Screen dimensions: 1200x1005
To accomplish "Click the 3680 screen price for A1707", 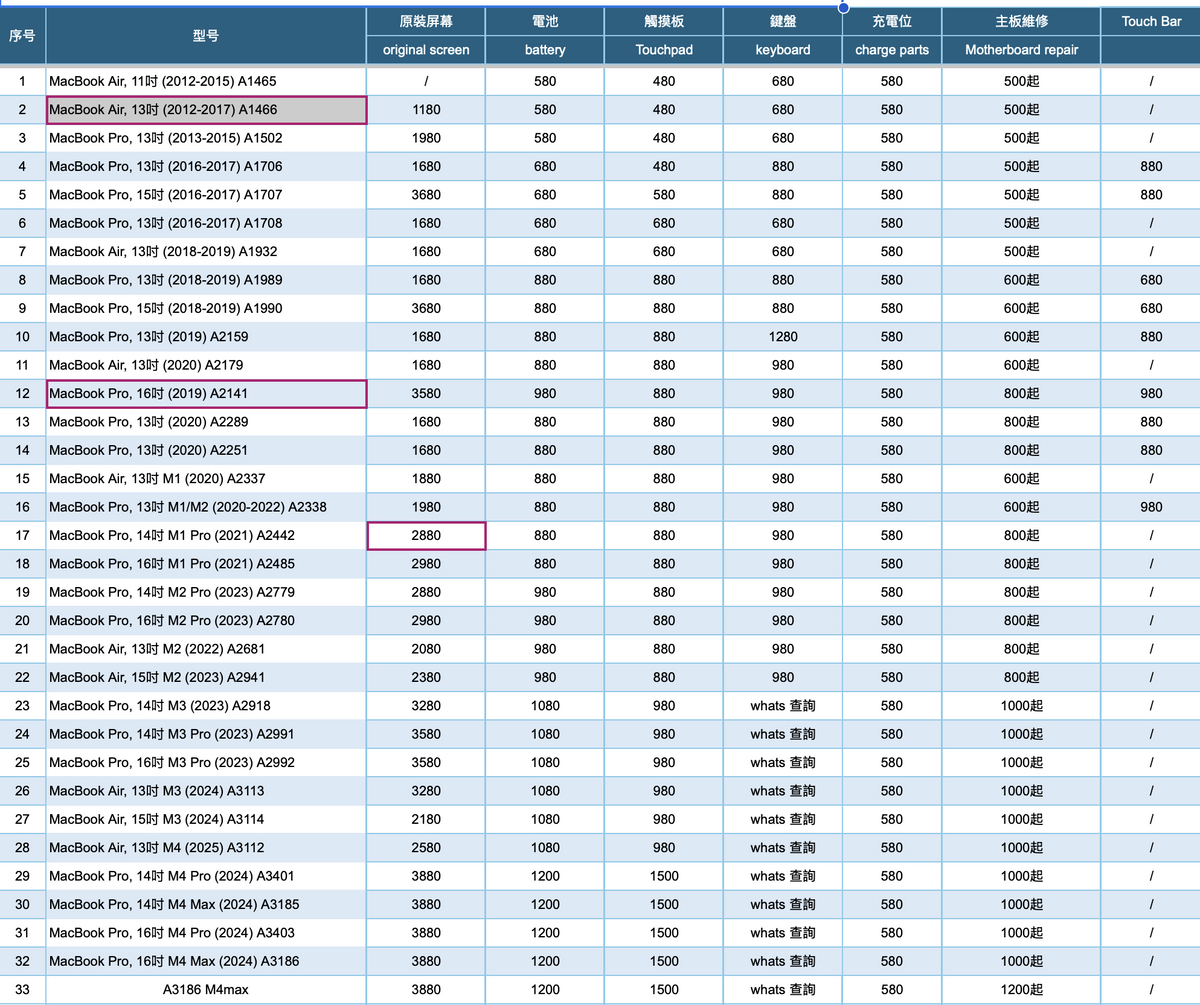I will tap(426, 195).
